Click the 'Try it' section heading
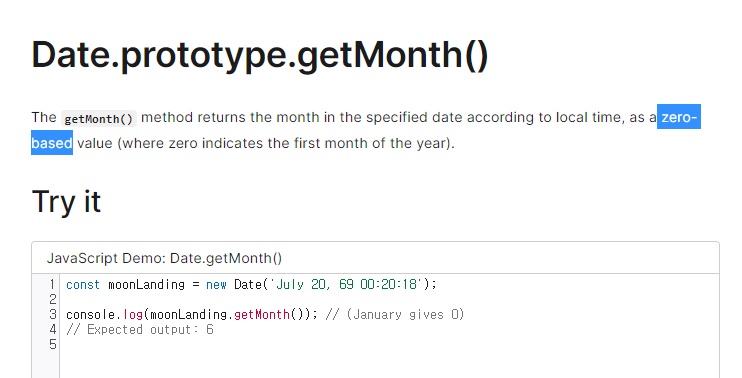 (66, 202)
